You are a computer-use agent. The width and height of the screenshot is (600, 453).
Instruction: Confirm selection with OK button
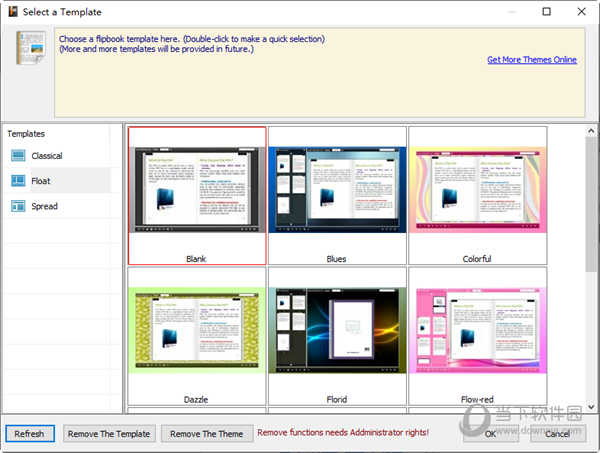(491, 433)
